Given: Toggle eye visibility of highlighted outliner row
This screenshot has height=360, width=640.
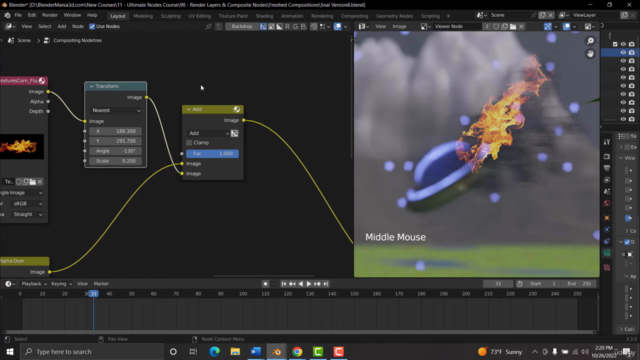Looking at the screenshot, I should tap(623, 52).
